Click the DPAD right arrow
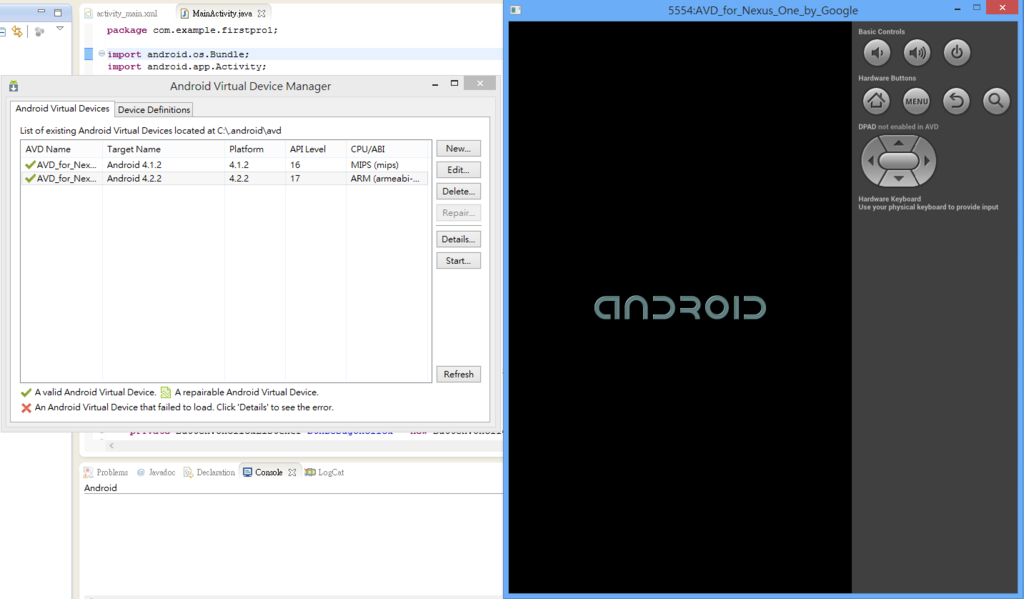 click(x=927, y=161)
